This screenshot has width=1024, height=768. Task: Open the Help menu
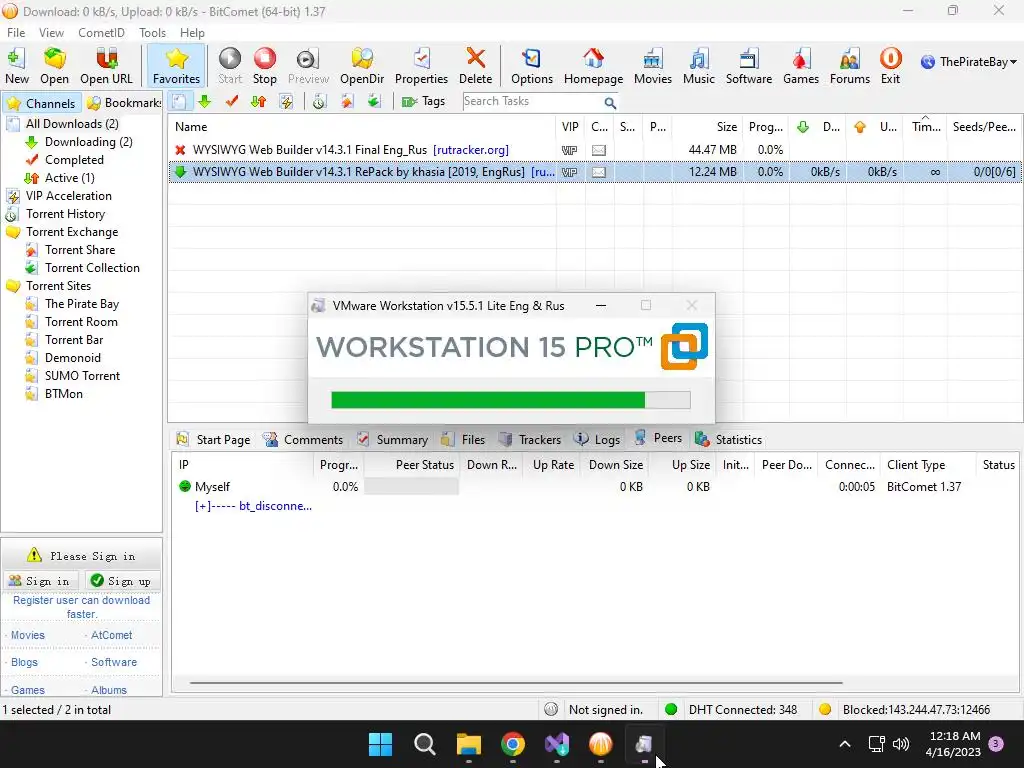pyautogui.click(x=192, y=33)
